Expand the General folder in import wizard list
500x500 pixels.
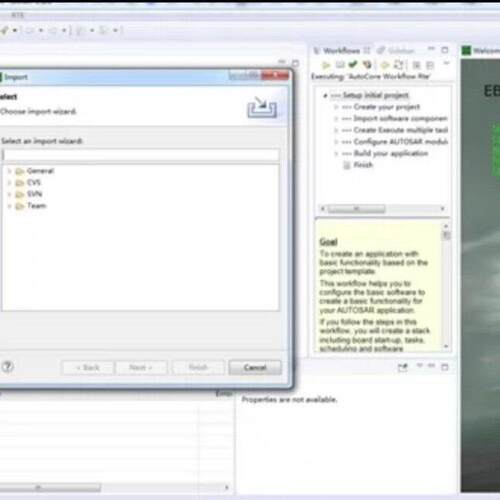[10, 171]
